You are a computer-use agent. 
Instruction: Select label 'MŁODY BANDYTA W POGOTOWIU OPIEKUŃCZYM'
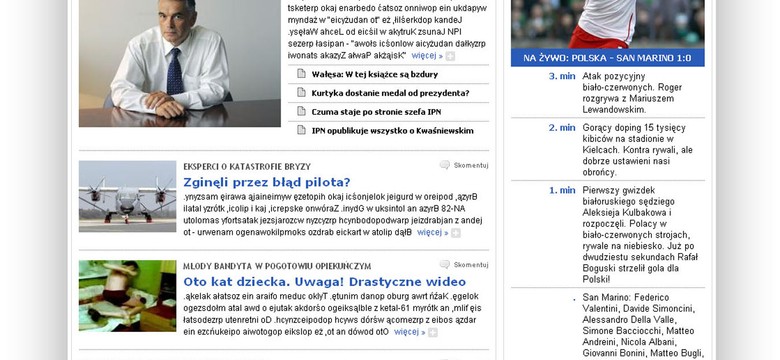pos(277,266)
